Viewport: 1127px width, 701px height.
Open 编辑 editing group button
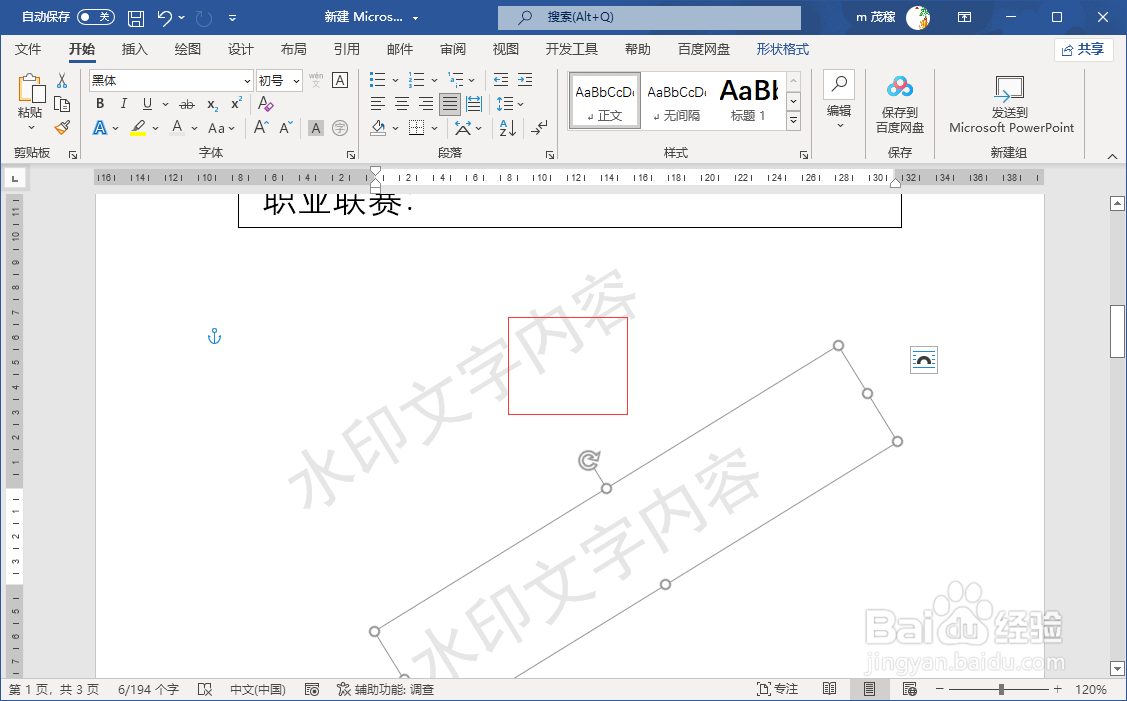click(839, 101)
